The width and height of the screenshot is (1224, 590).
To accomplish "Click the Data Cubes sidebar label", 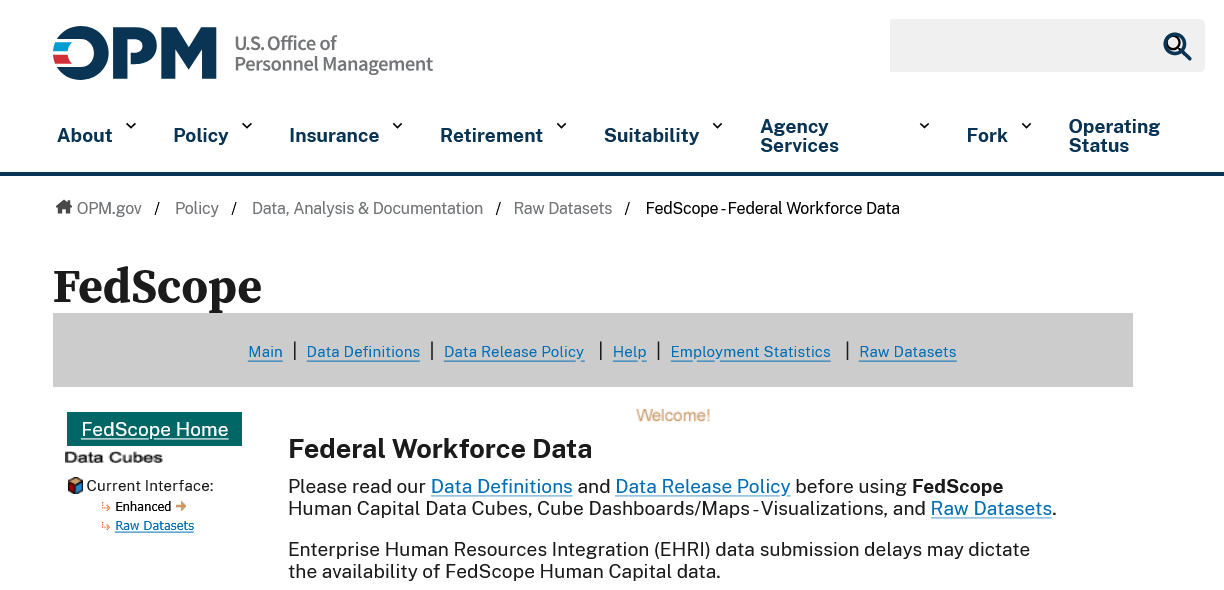I will tap(114, 458).
